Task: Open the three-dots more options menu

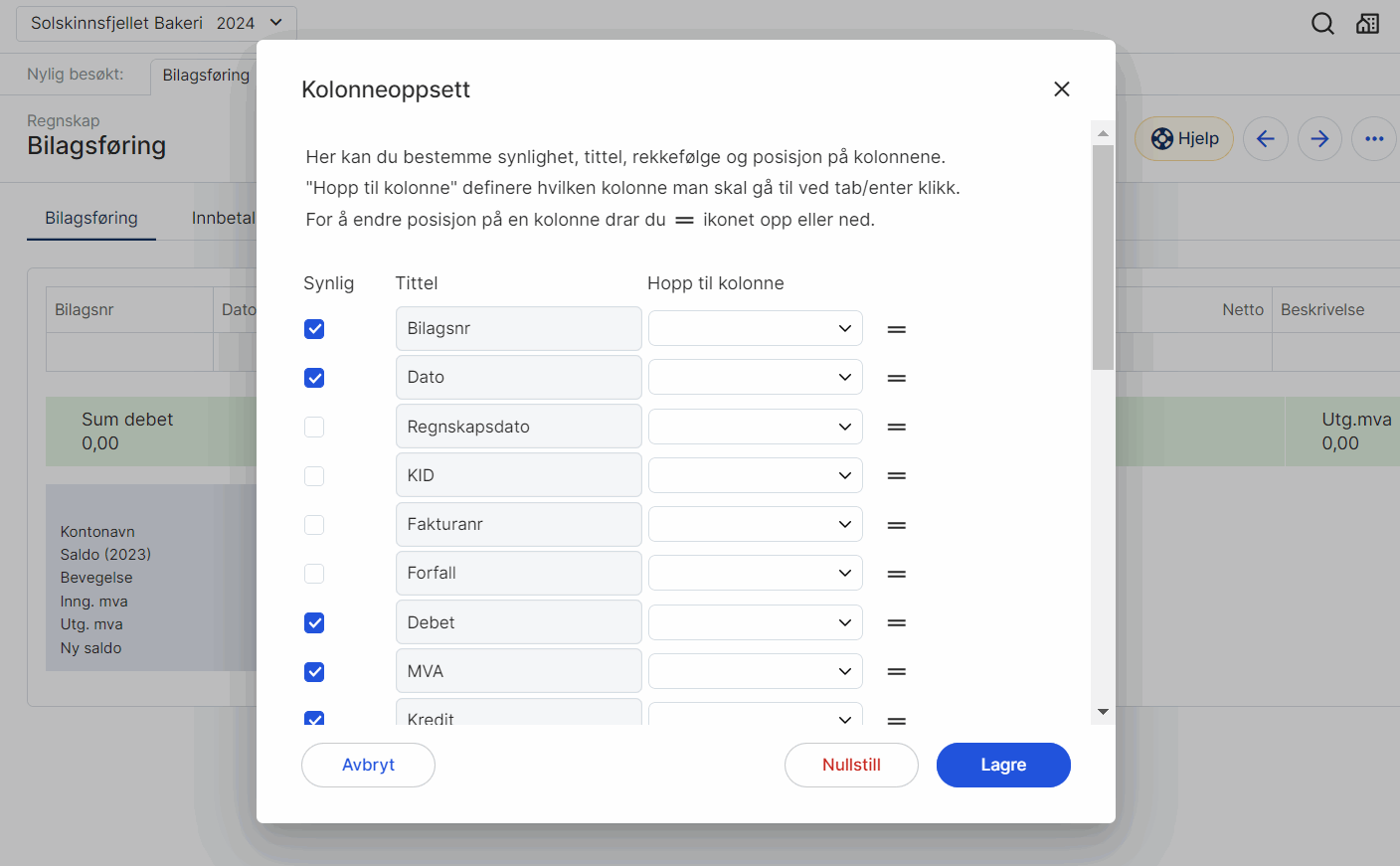Action: [x=1374, y=139]
